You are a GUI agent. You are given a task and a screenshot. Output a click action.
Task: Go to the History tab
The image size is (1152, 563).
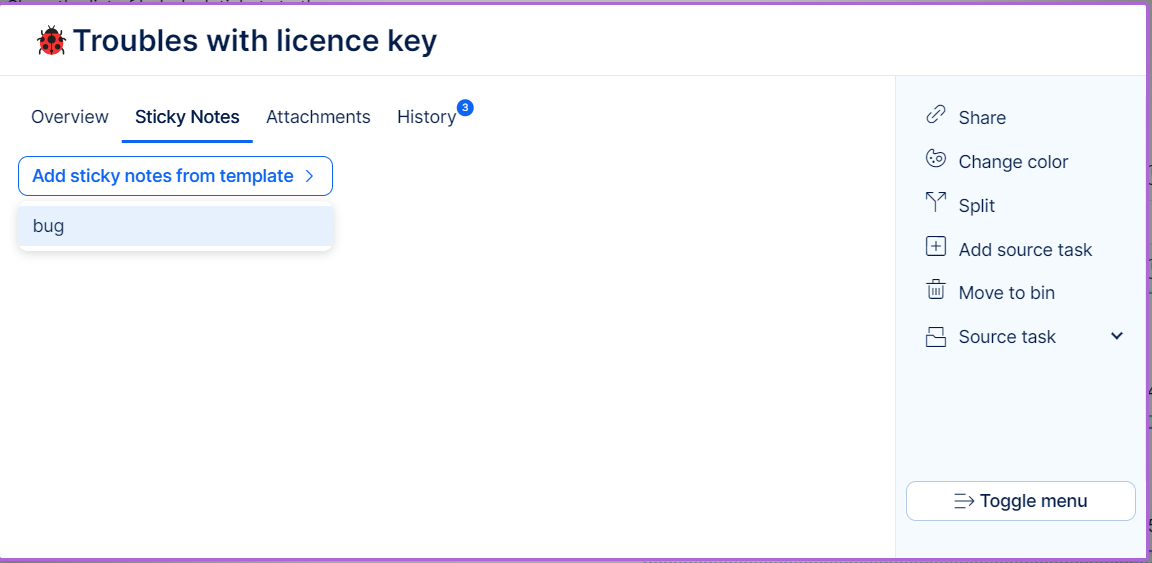[426, 117]
